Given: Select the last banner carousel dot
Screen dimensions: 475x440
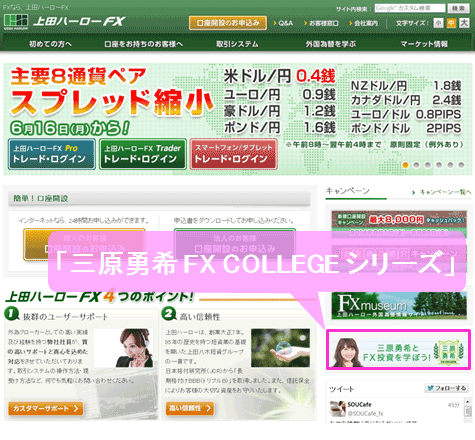Looking at the screenshot, I should click(461, 165).
